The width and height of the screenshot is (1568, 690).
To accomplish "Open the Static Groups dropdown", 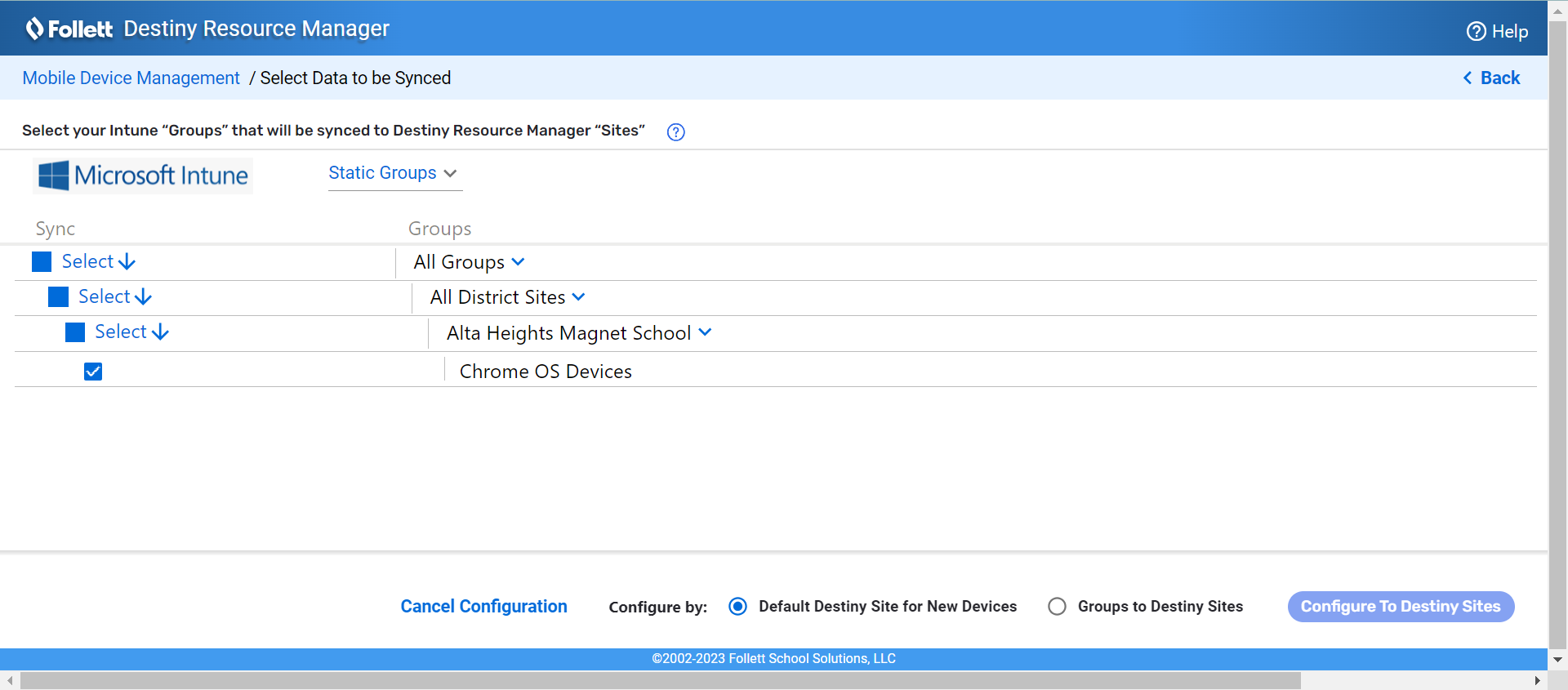I will (395, 173).
